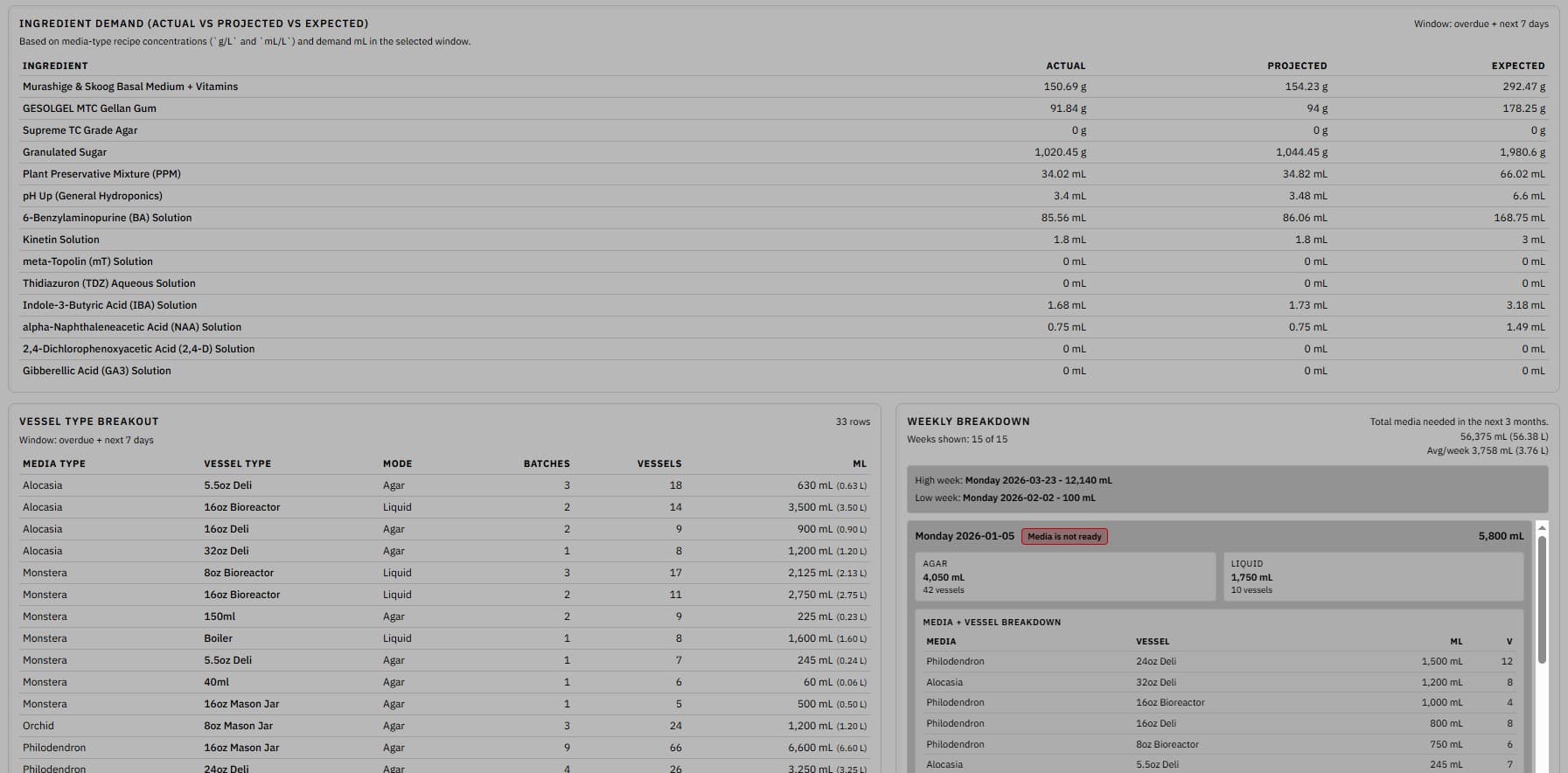The width and height of the screenshot is (1568, 773).
Task: Select Gibberellic Acid (GA3) Solution row
Action: pyautogui.click(x=784, y=371)
